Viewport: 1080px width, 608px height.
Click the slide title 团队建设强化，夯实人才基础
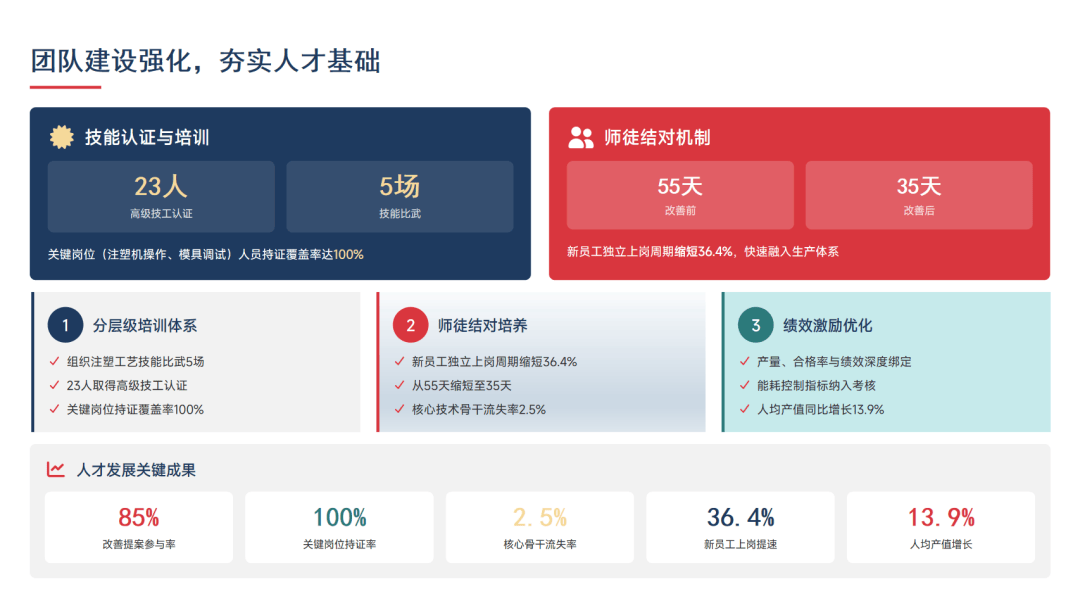pyautogui.click(x=206, y=61)
